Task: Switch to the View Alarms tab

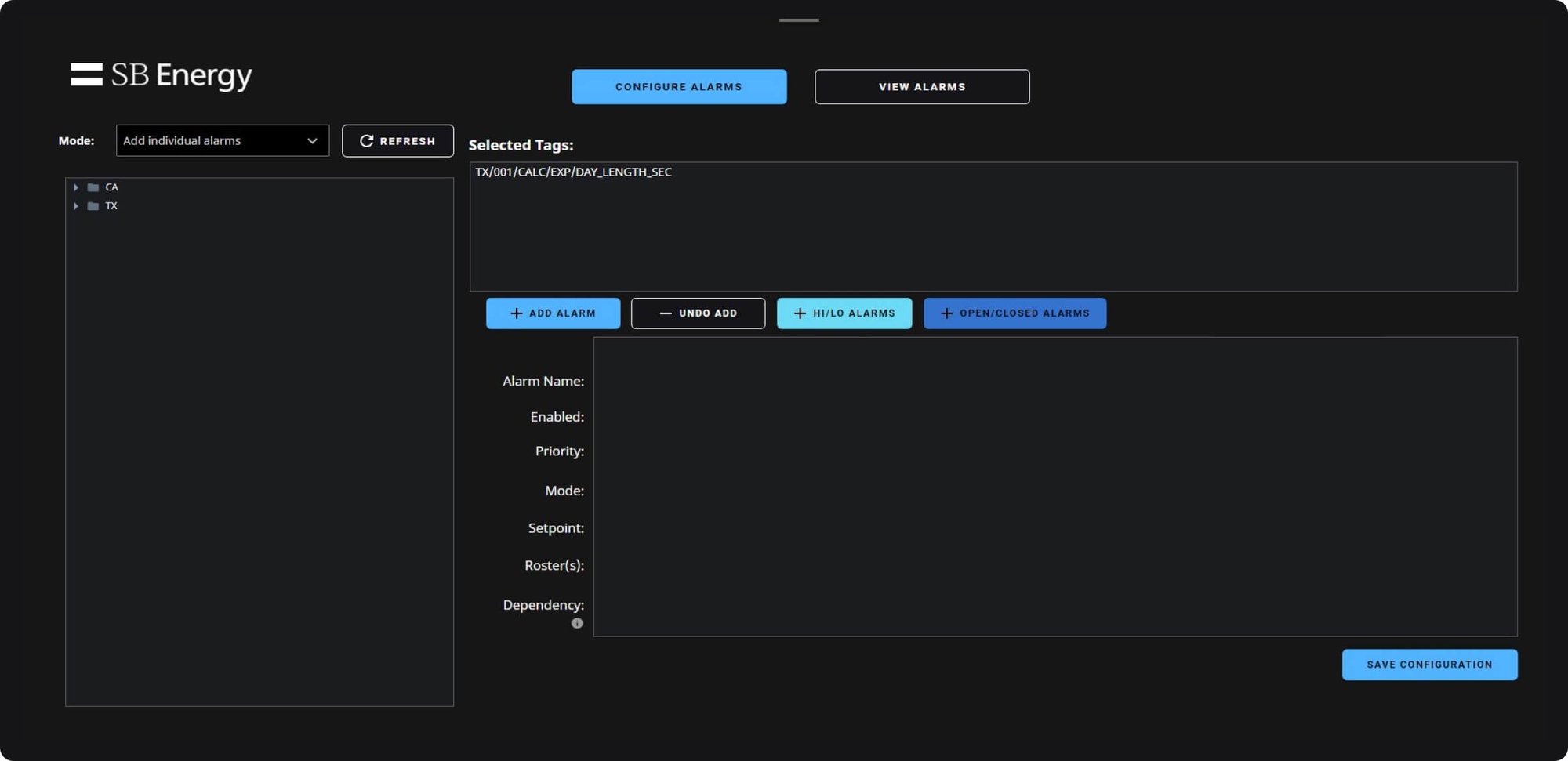Action: tap(921, 87)
